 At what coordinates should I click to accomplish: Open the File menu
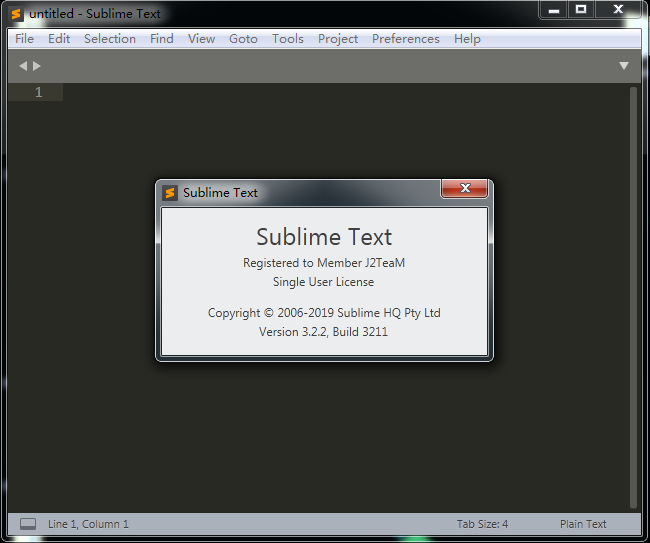(24, 39)
